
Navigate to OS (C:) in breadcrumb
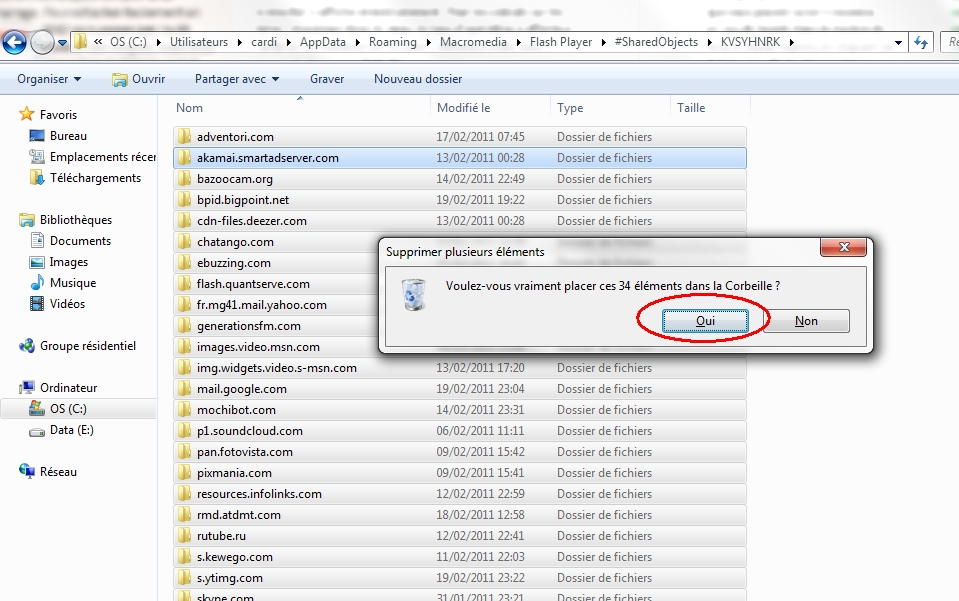128,42
